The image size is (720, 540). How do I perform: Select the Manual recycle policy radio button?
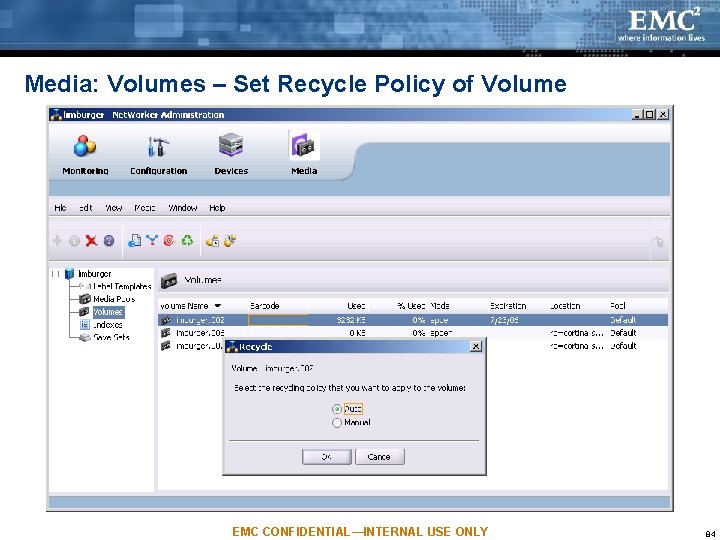pos(337,422)
